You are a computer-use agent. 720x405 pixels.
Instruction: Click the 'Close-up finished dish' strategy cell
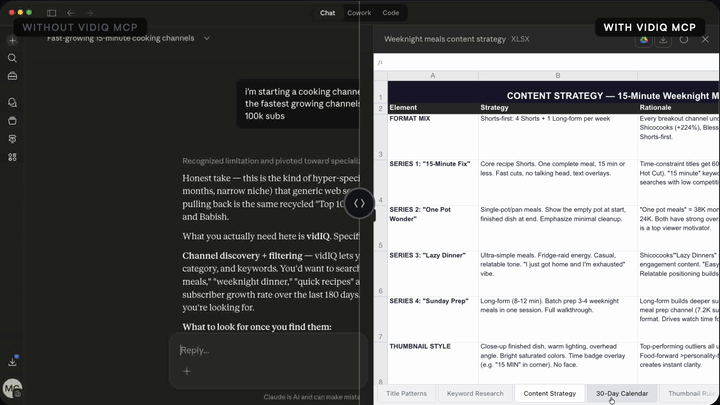(x=557, y=363)
